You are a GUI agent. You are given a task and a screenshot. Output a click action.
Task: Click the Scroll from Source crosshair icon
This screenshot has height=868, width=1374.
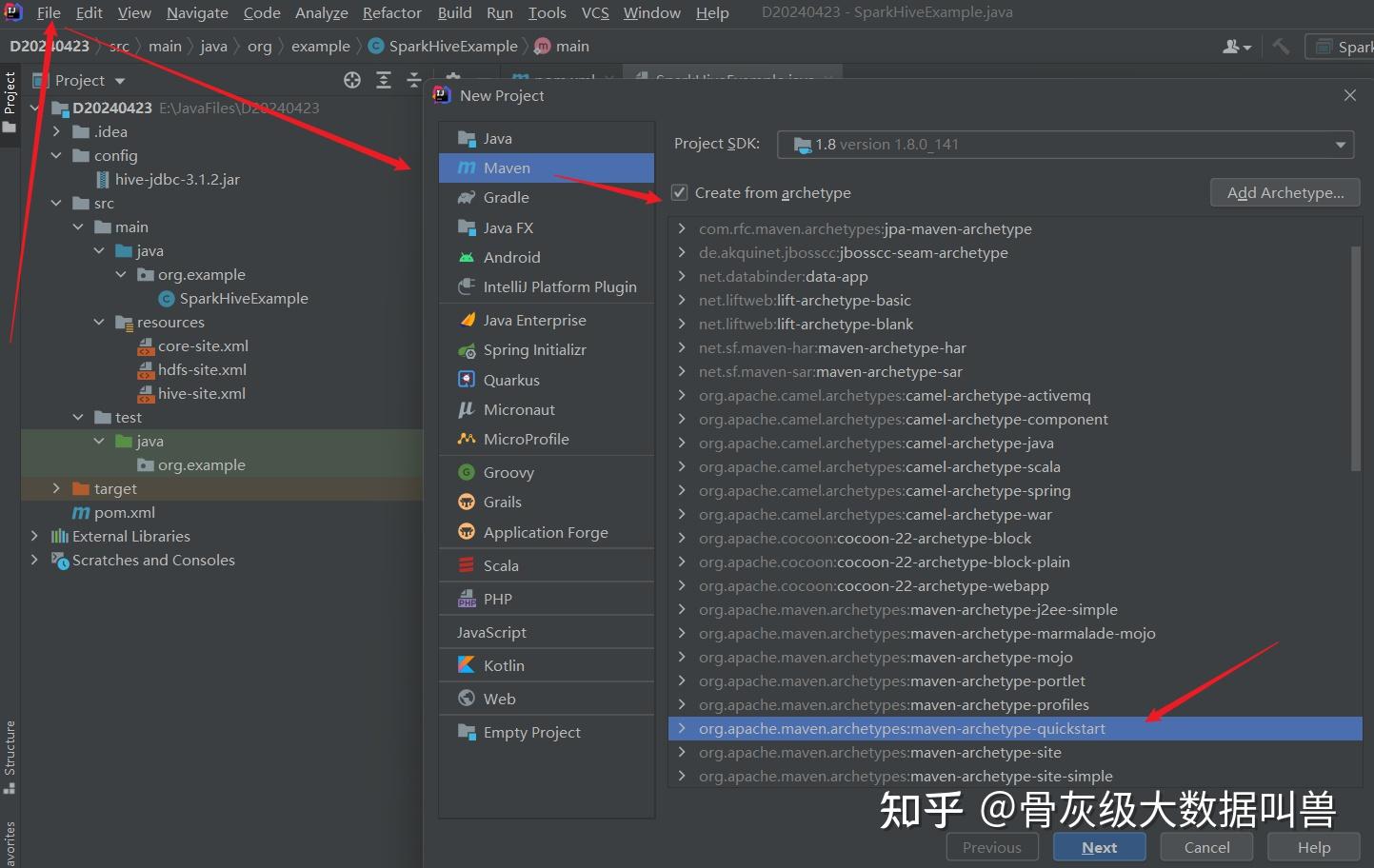(x=352, y=80)
